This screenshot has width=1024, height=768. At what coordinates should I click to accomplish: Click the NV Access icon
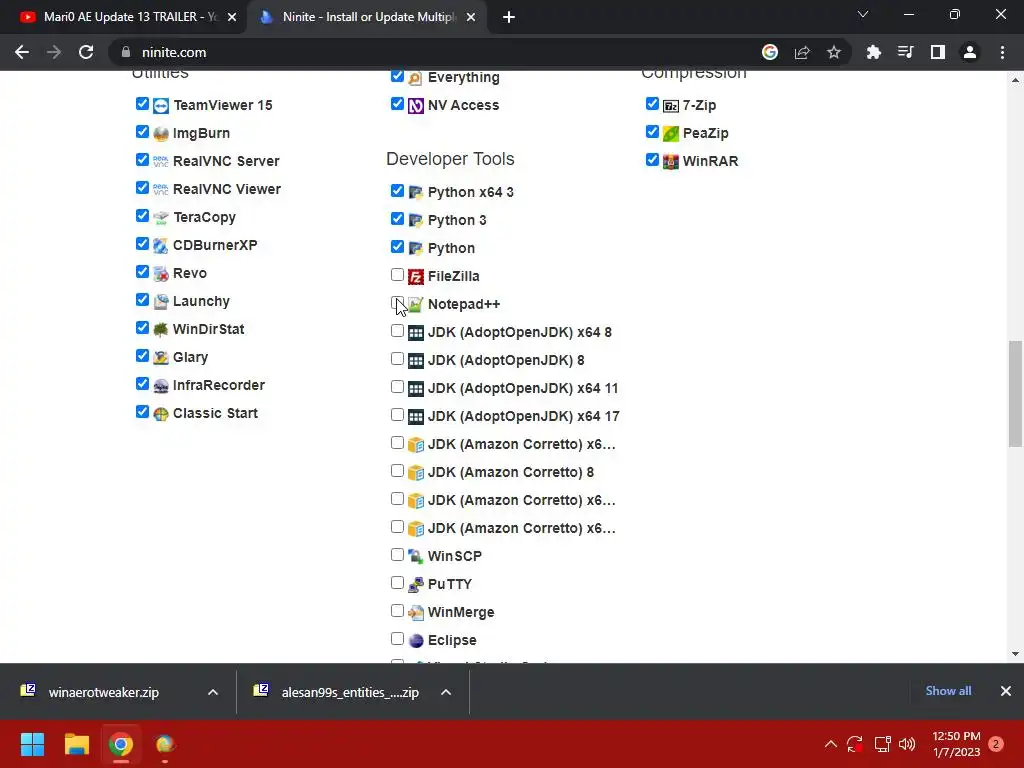coord(415,105)
